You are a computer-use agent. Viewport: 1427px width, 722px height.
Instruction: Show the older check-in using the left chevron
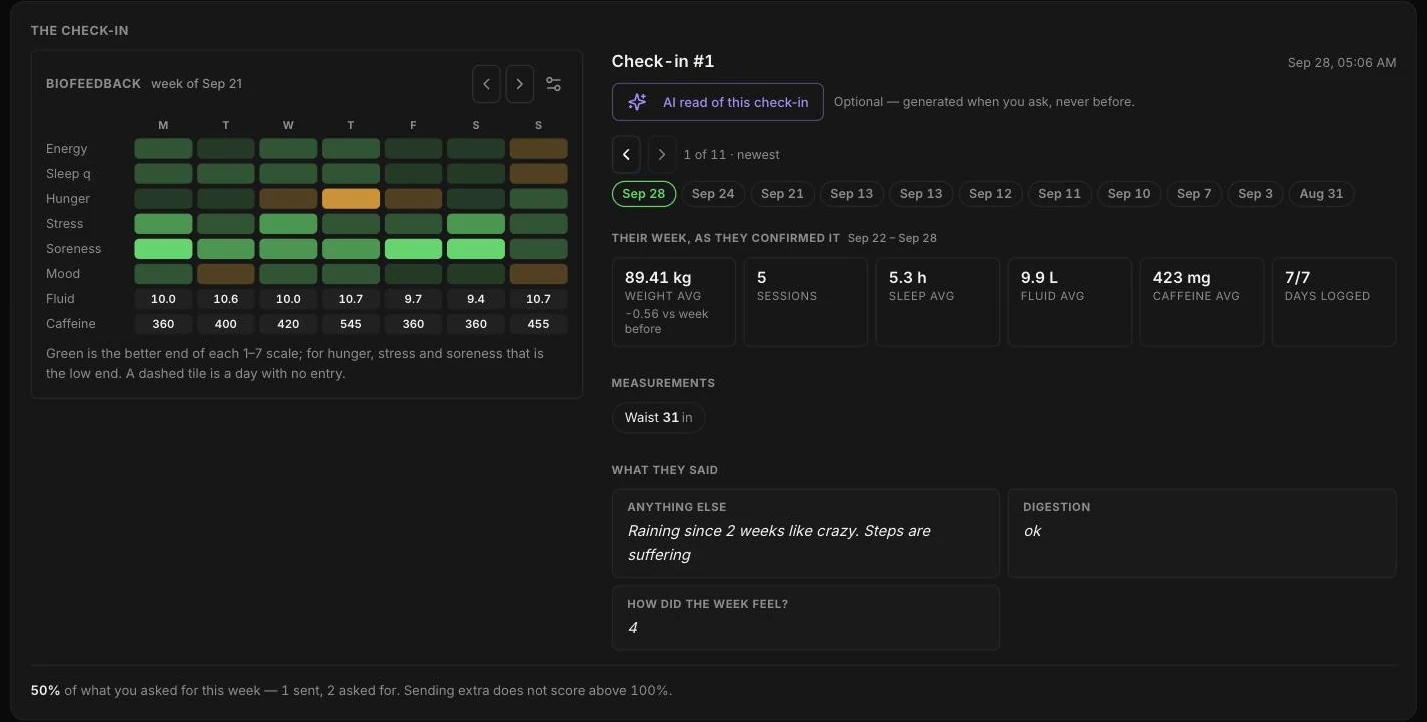[x=626, y=155]
